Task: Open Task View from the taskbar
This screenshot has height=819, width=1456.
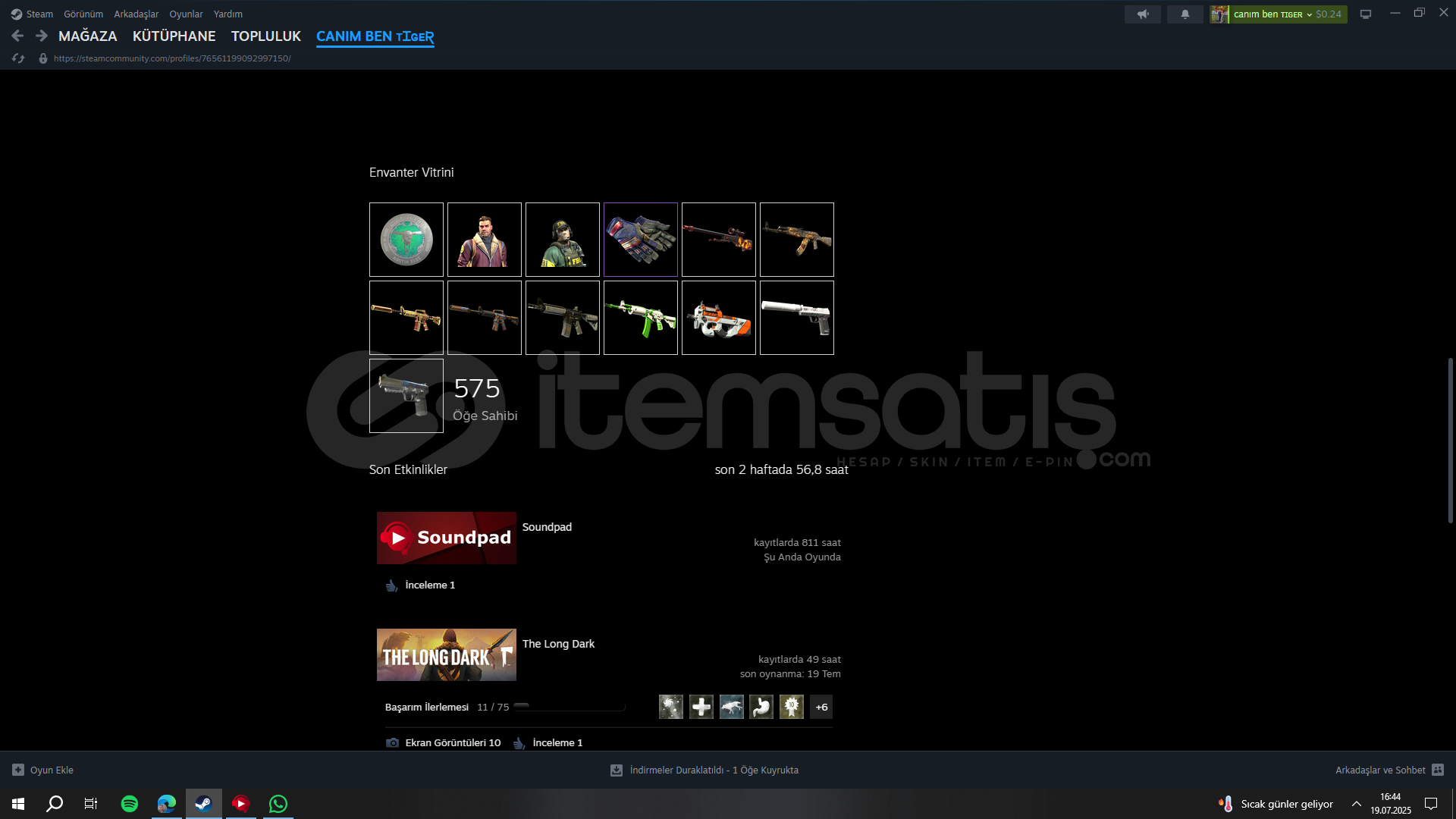Action: [x=91, y=804]
